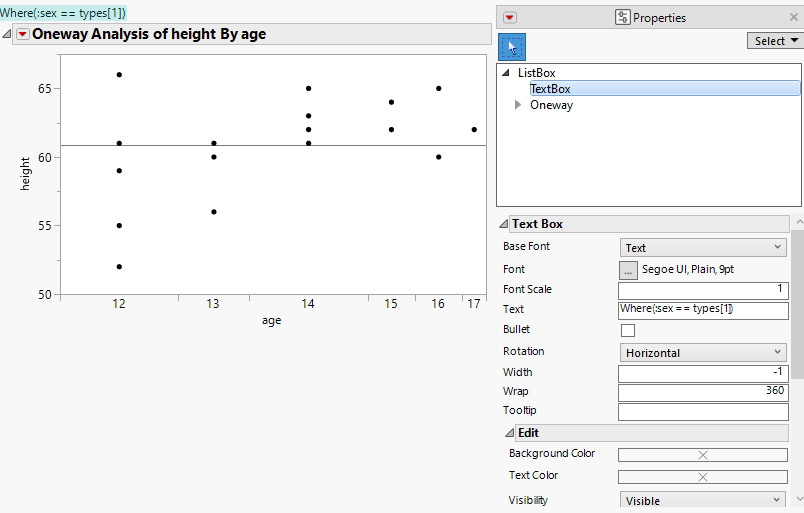Collapse the Edit section
Viewport: 804px width, 513px height.
coord(509,433)
